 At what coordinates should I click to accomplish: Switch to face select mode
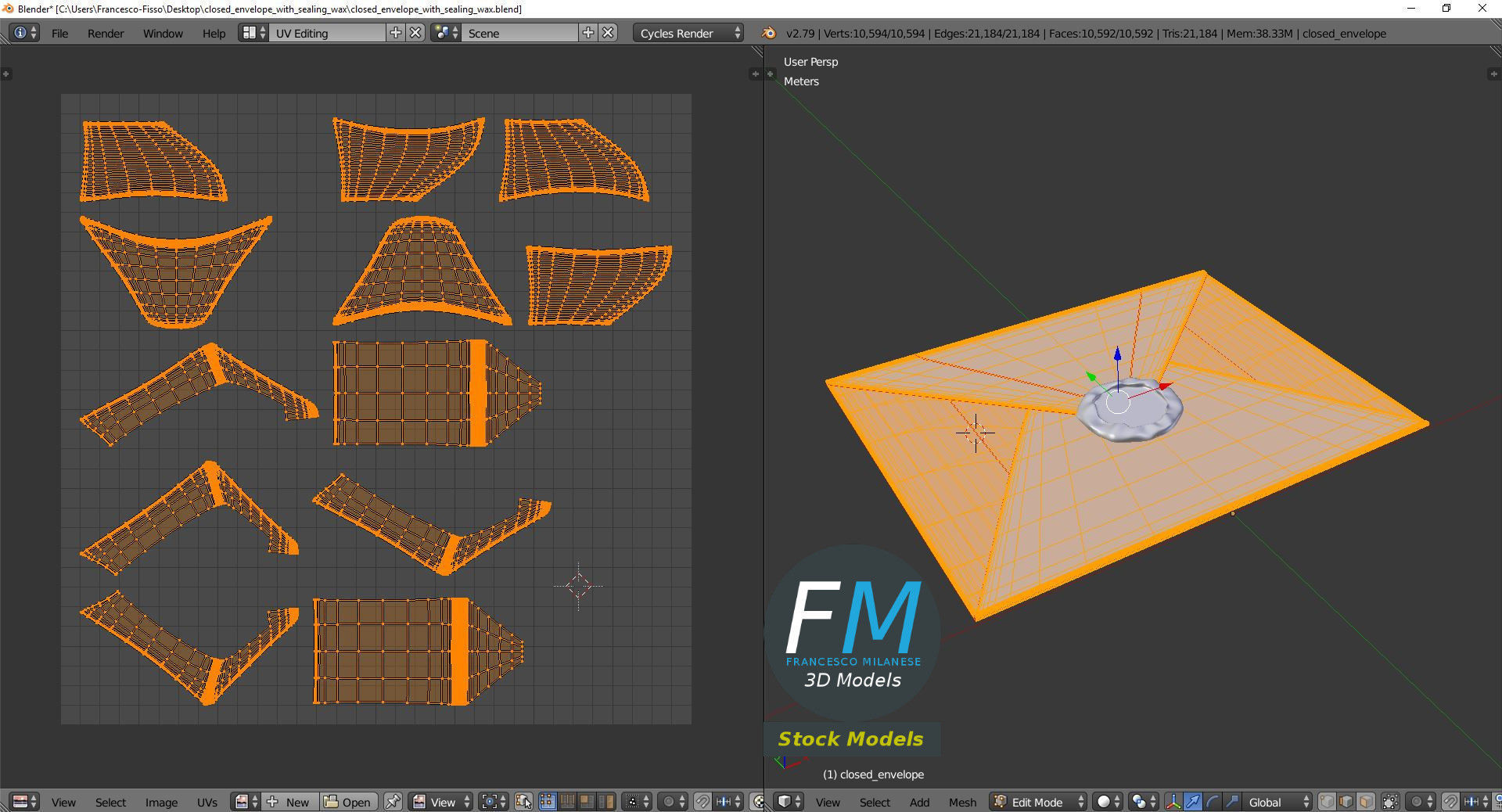(x=1366, y=802)
